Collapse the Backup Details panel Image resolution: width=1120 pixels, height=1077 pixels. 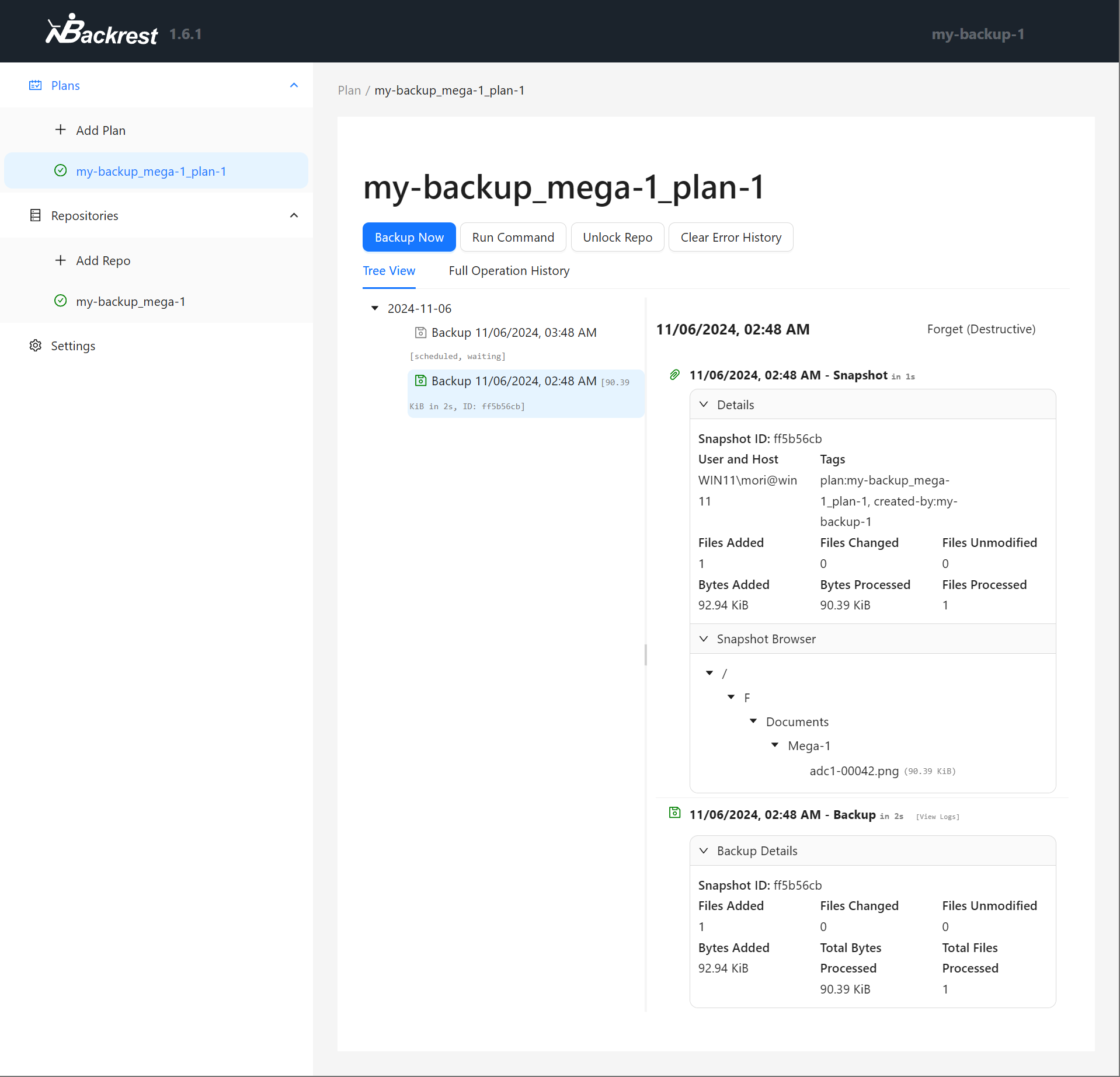704,851
